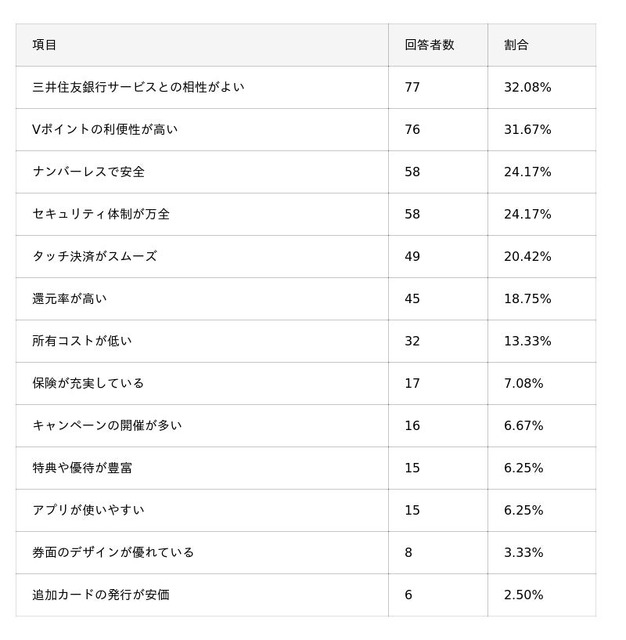Select the 券面のデザインが優れている cell
Screen dimensions: 626x640
pyautogui.click(x=113, y=552)
